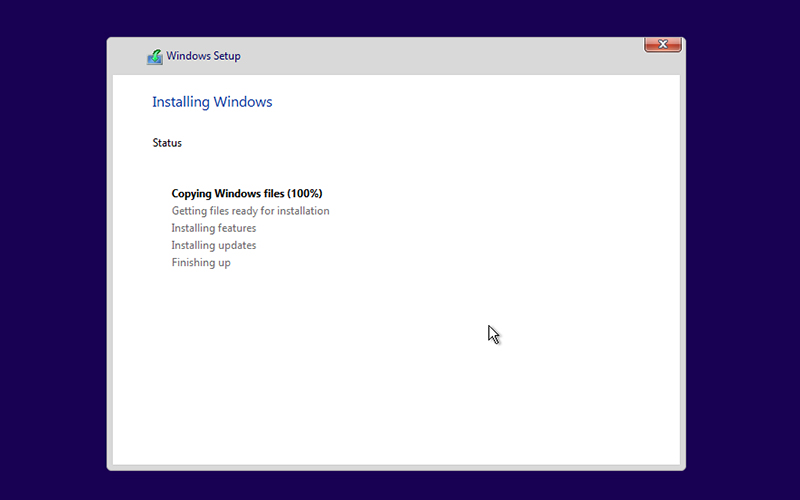The height and width of the screenshot is (500, 800).
Task: Click Copying Windows files (100%) step
Action: click(247, 193)
